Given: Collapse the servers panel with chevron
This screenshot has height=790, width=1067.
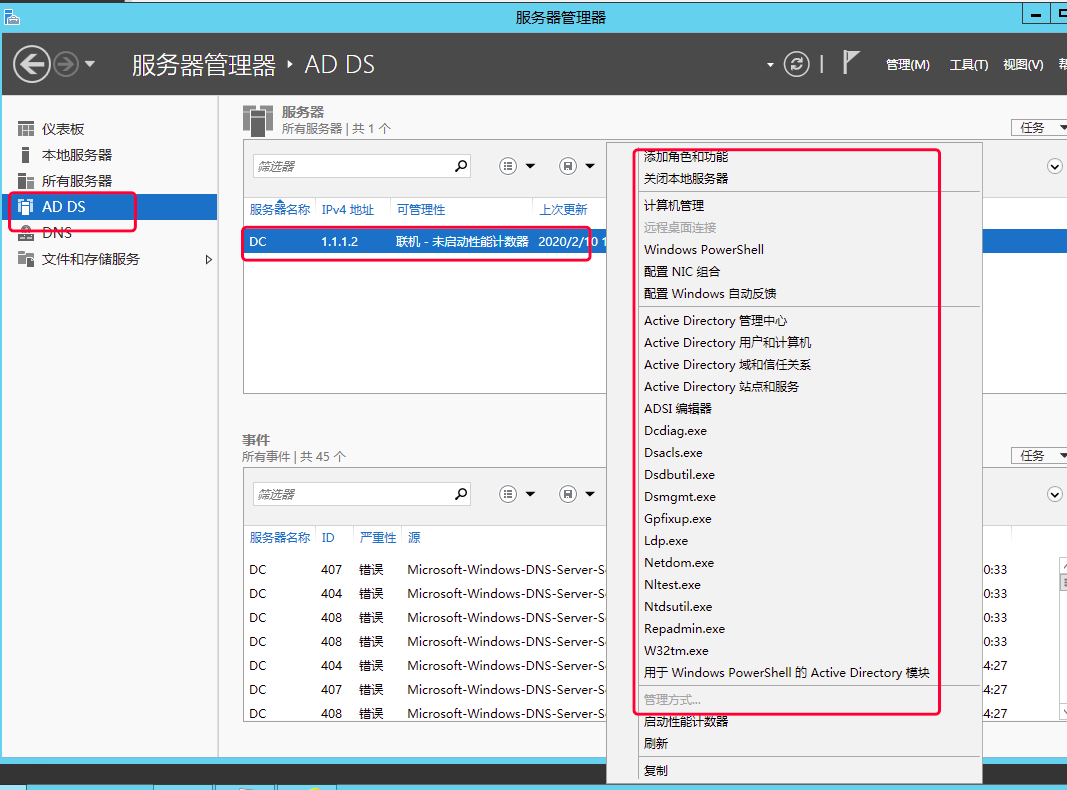Looking at the screenshot, I should (1055, 166).
